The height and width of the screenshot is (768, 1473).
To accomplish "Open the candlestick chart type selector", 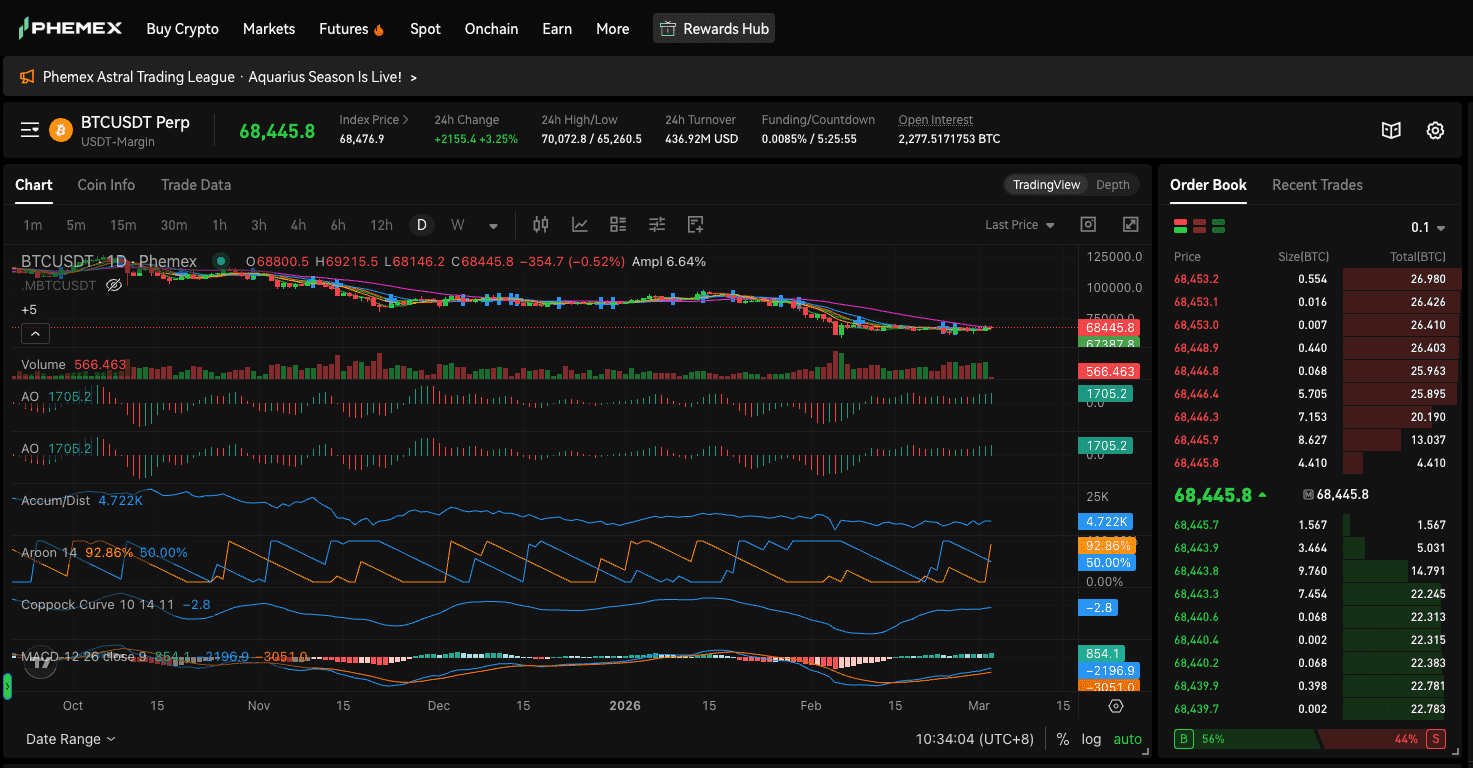I will pos(541,225).
